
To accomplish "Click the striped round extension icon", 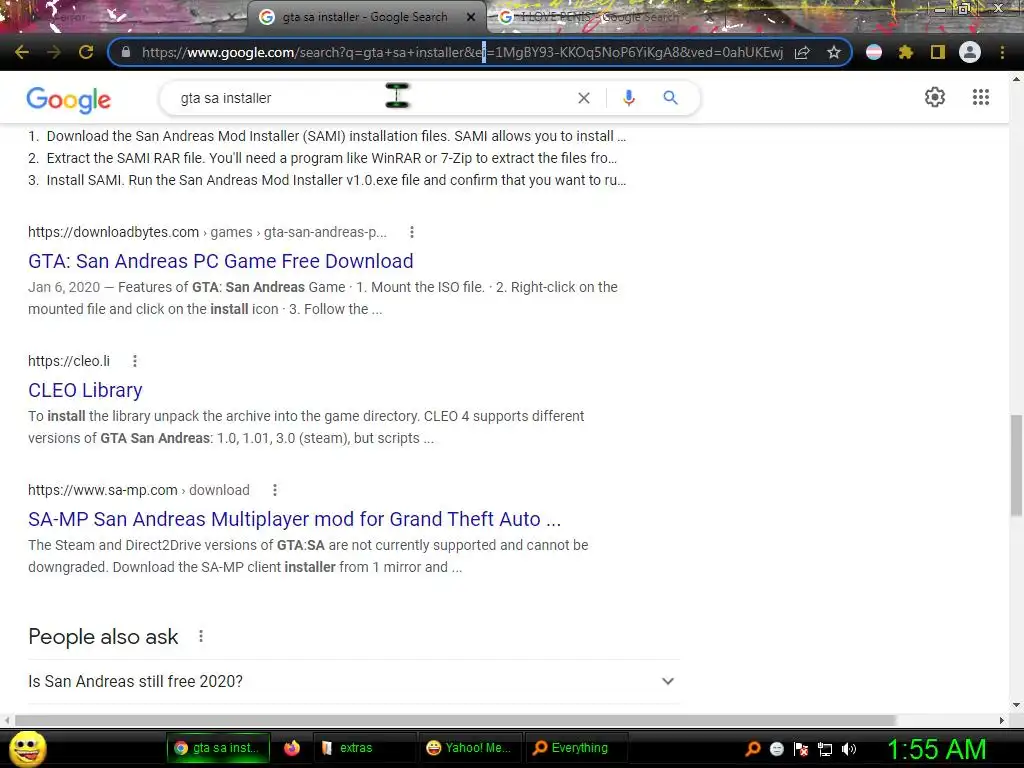I will 874,52.
